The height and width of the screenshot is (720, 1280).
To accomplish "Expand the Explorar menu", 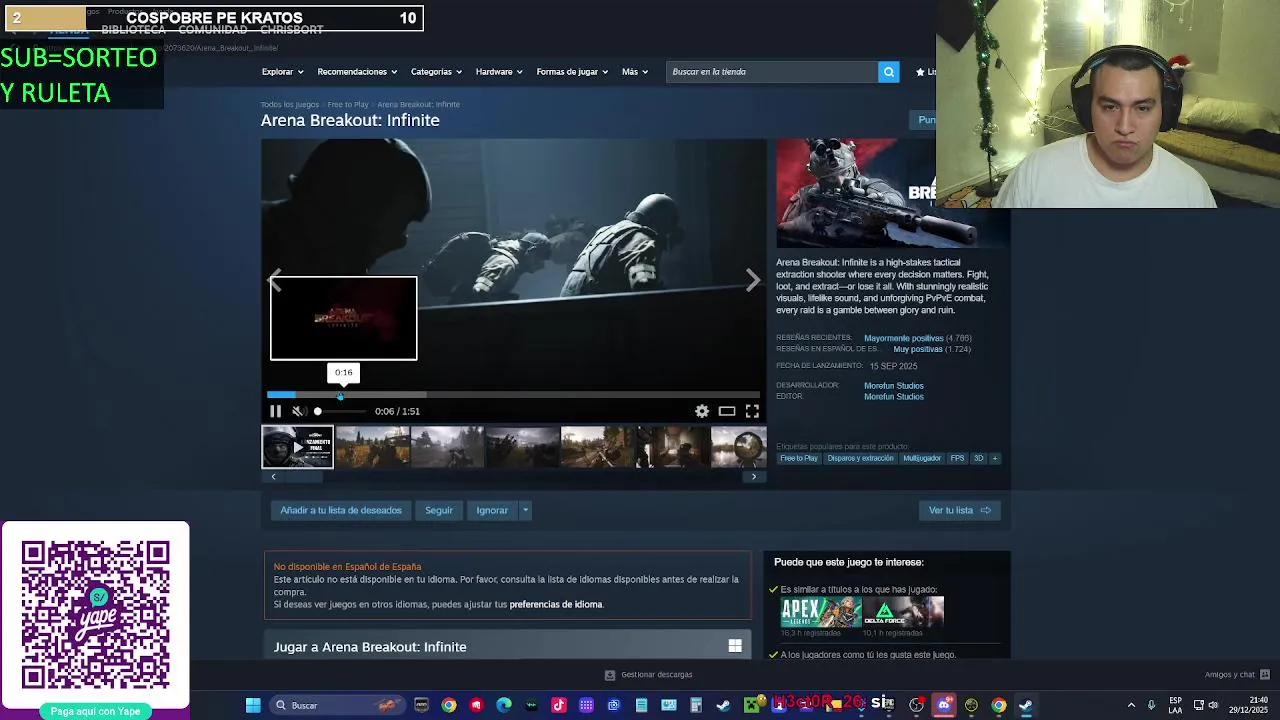I will [x=281, y=72].
